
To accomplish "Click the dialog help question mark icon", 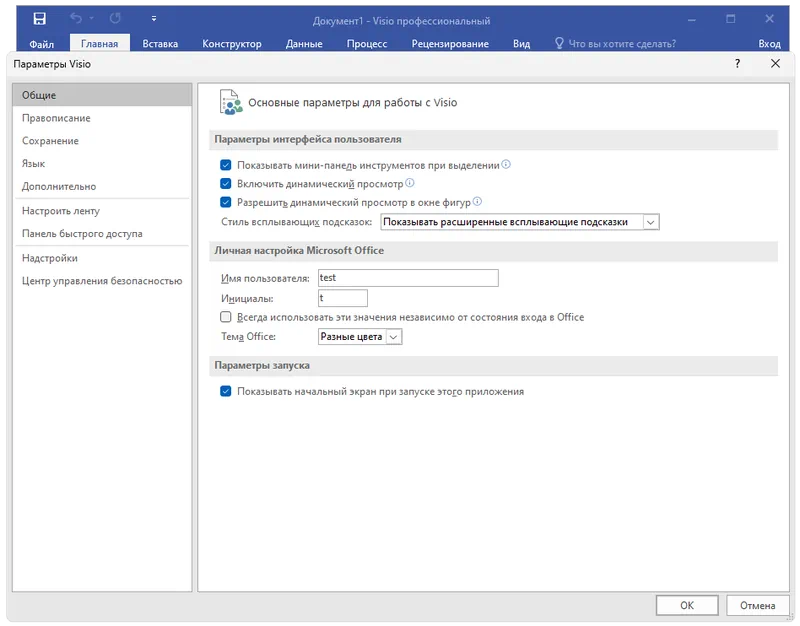I will click(x=738, y=64).
